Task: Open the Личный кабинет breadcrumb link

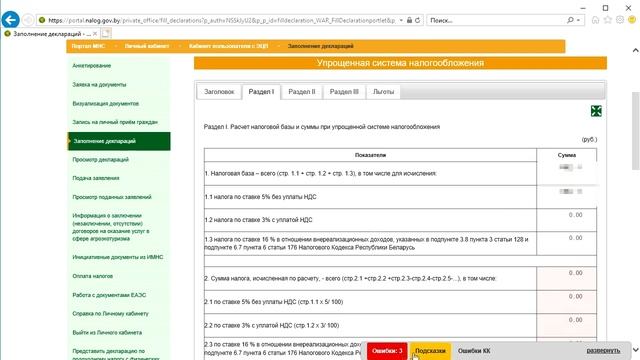Action: pos(147,46)
